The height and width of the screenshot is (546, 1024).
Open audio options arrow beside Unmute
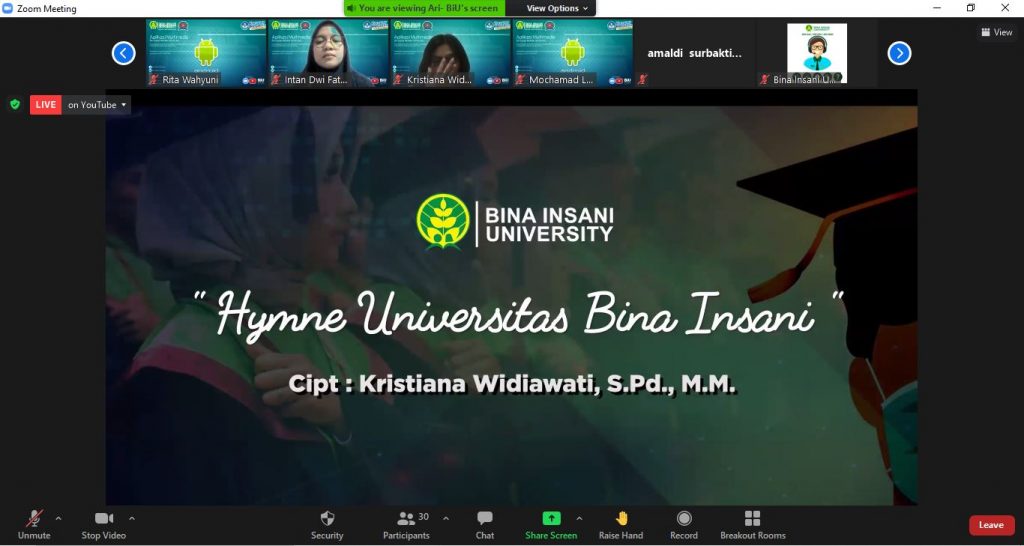(58, 519)
